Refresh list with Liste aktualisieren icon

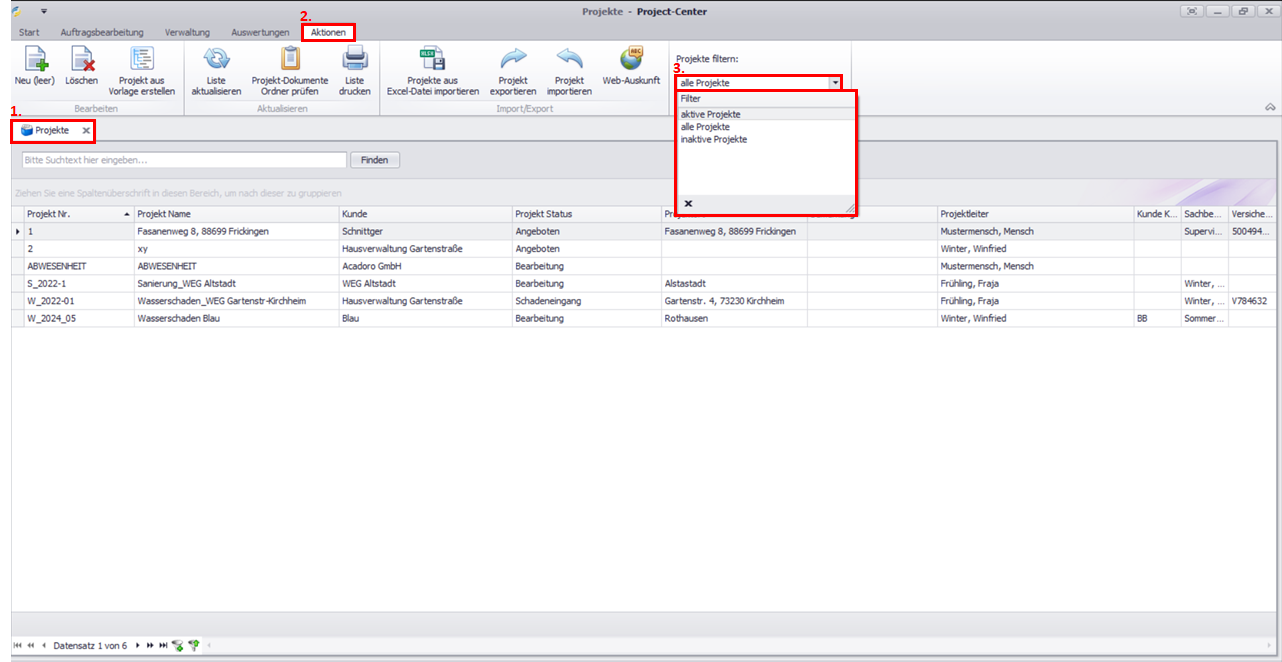(x=216, y=60)
